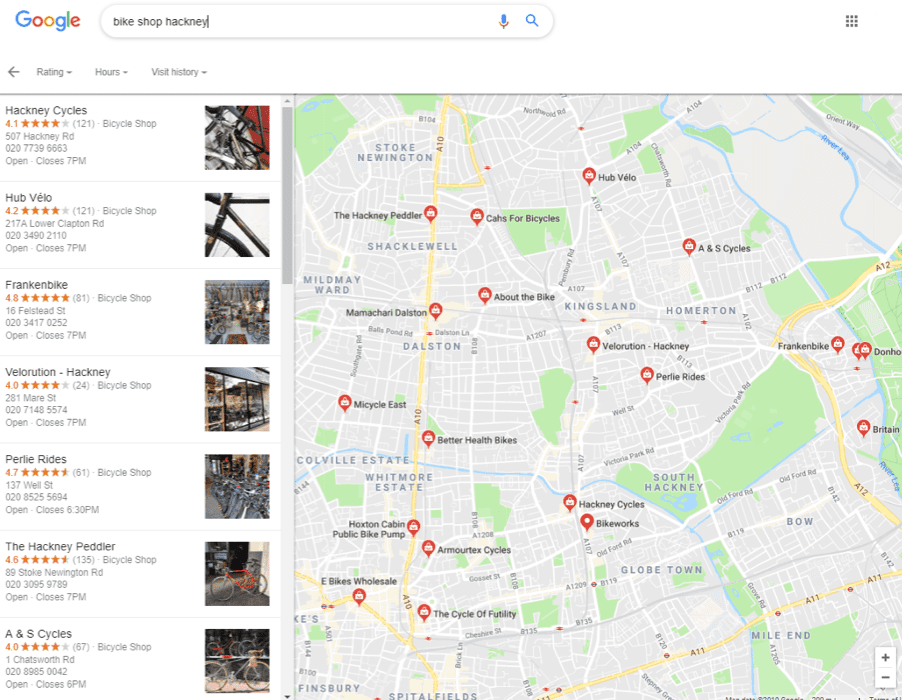The image size is (902, 700).
Task: Click the results list scrollbar thumb
Action: click(287, 195)
